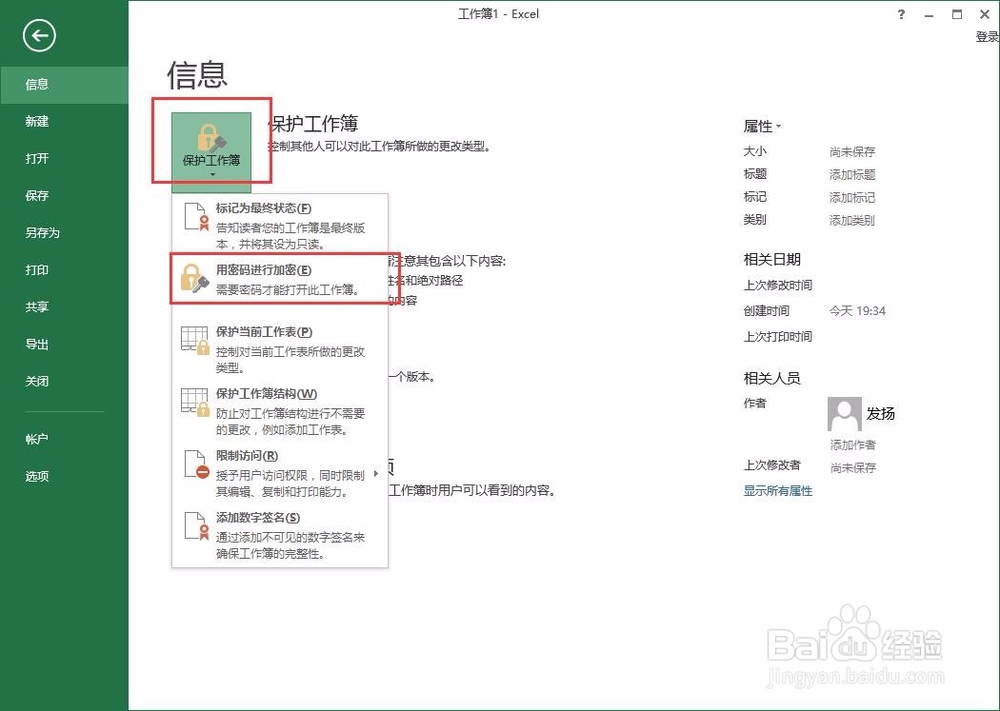The image size is (1000, 711).
Task: Go to the 打开 page
Action: coord(64,158)
